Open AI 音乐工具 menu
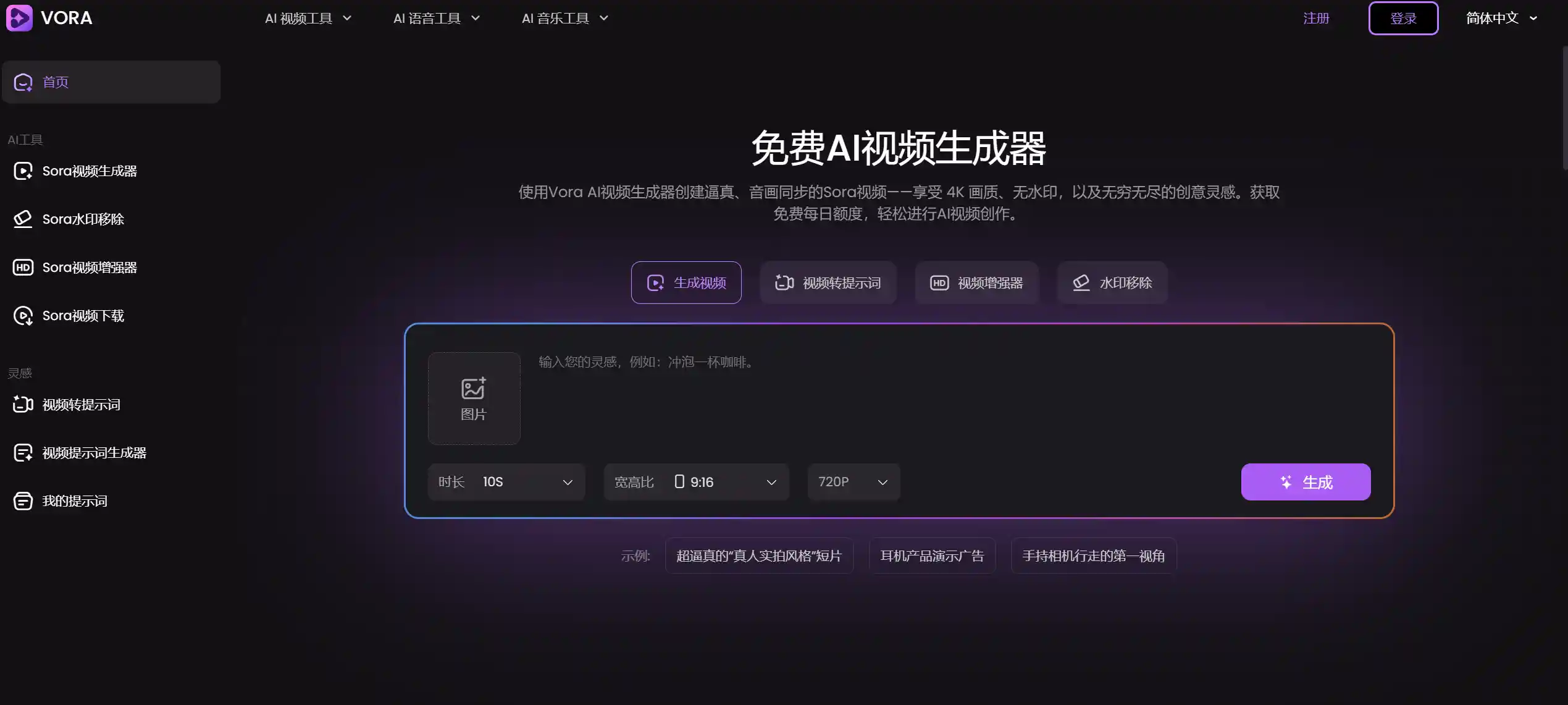Image resolution: width=1568 pixels, height=705 pixels. (564, 19)
